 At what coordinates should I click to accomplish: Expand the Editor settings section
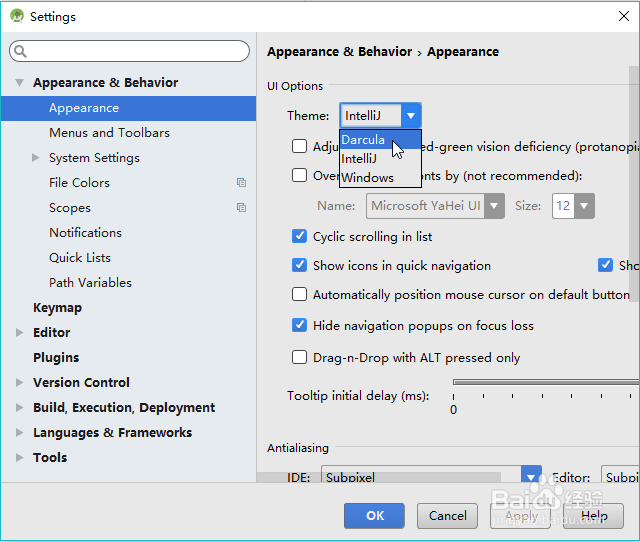[19, 332]
